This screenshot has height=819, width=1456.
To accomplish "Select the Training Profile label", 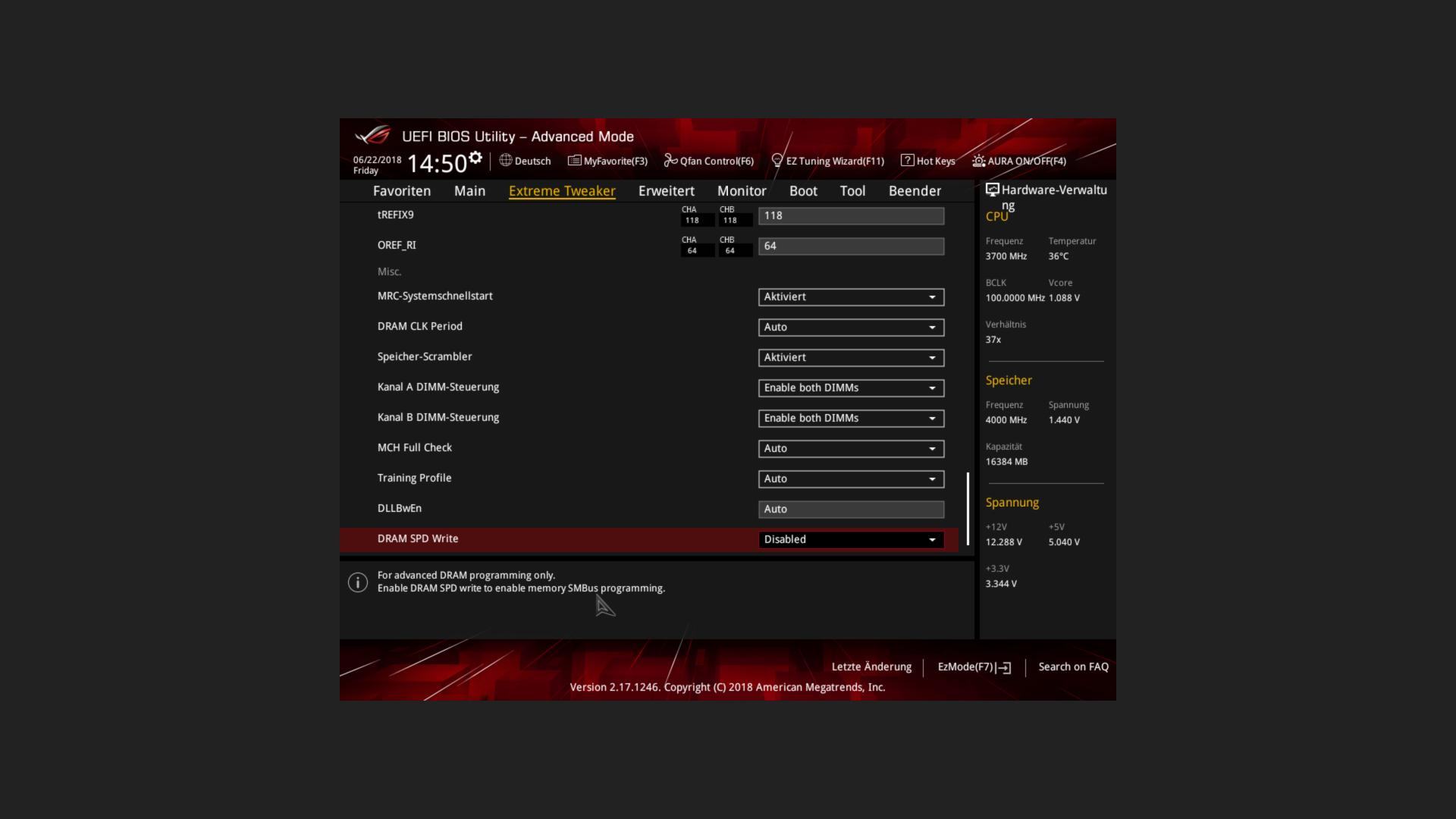I will (x=414, y=478).
